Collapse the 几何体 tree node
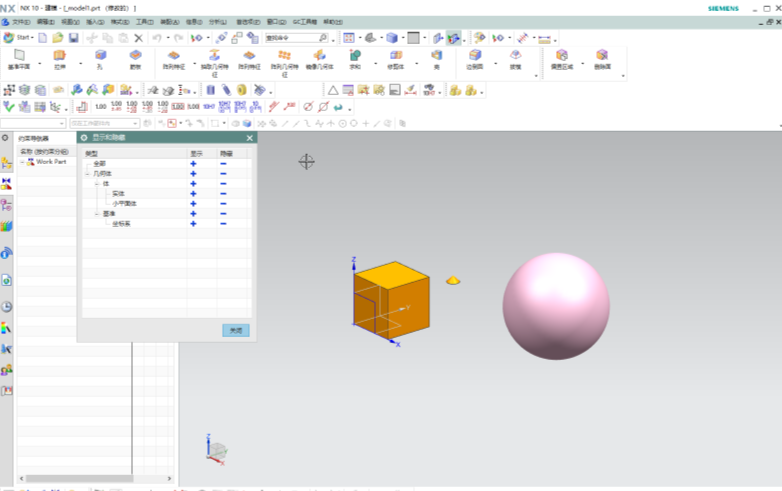 coord(88,174)
